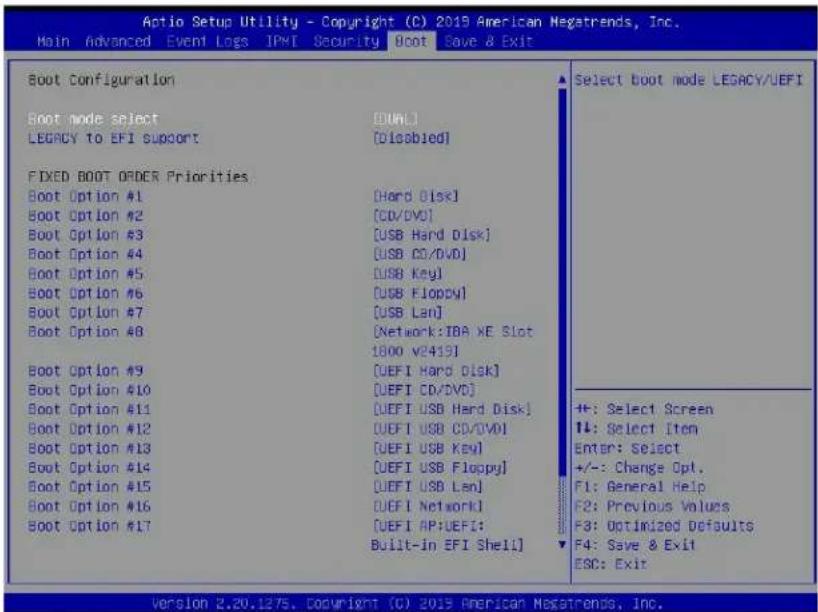
Task: Change the Network:IBA XE Slot value
Action: coord(452,341)
